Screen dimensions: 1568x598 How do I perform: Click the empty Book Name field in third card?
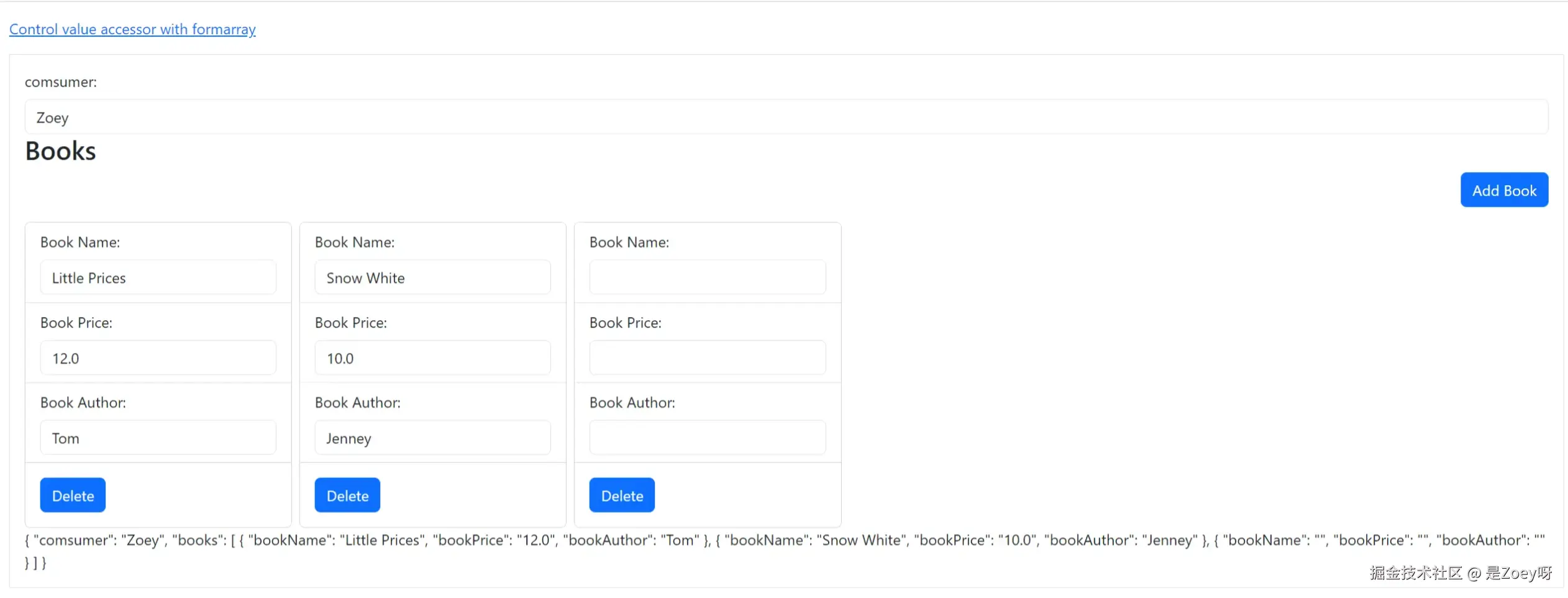(708, 277)
